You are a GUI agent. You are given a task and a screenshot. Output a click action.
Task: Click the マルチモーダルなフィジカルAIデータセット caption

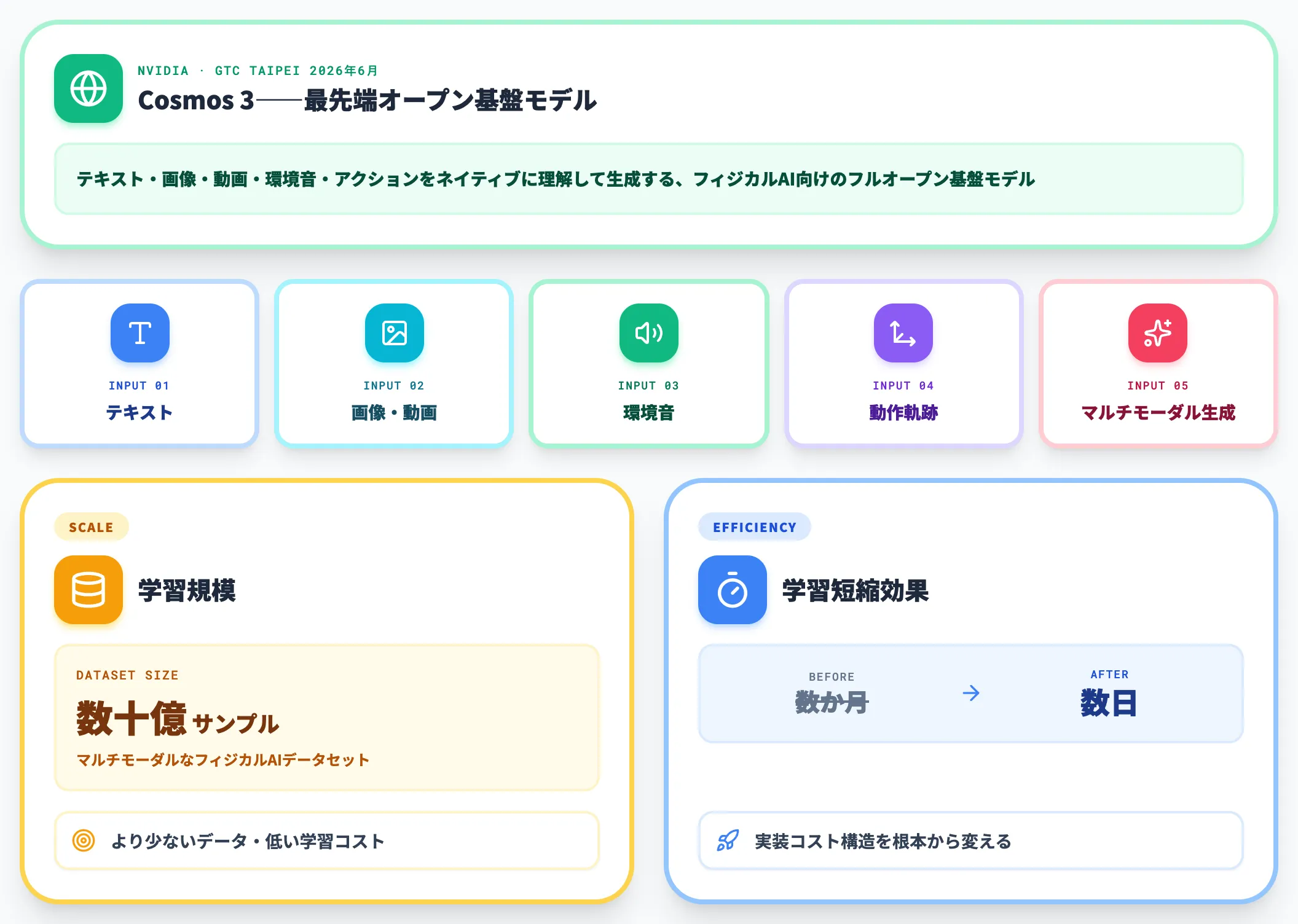tap(223, 760)
